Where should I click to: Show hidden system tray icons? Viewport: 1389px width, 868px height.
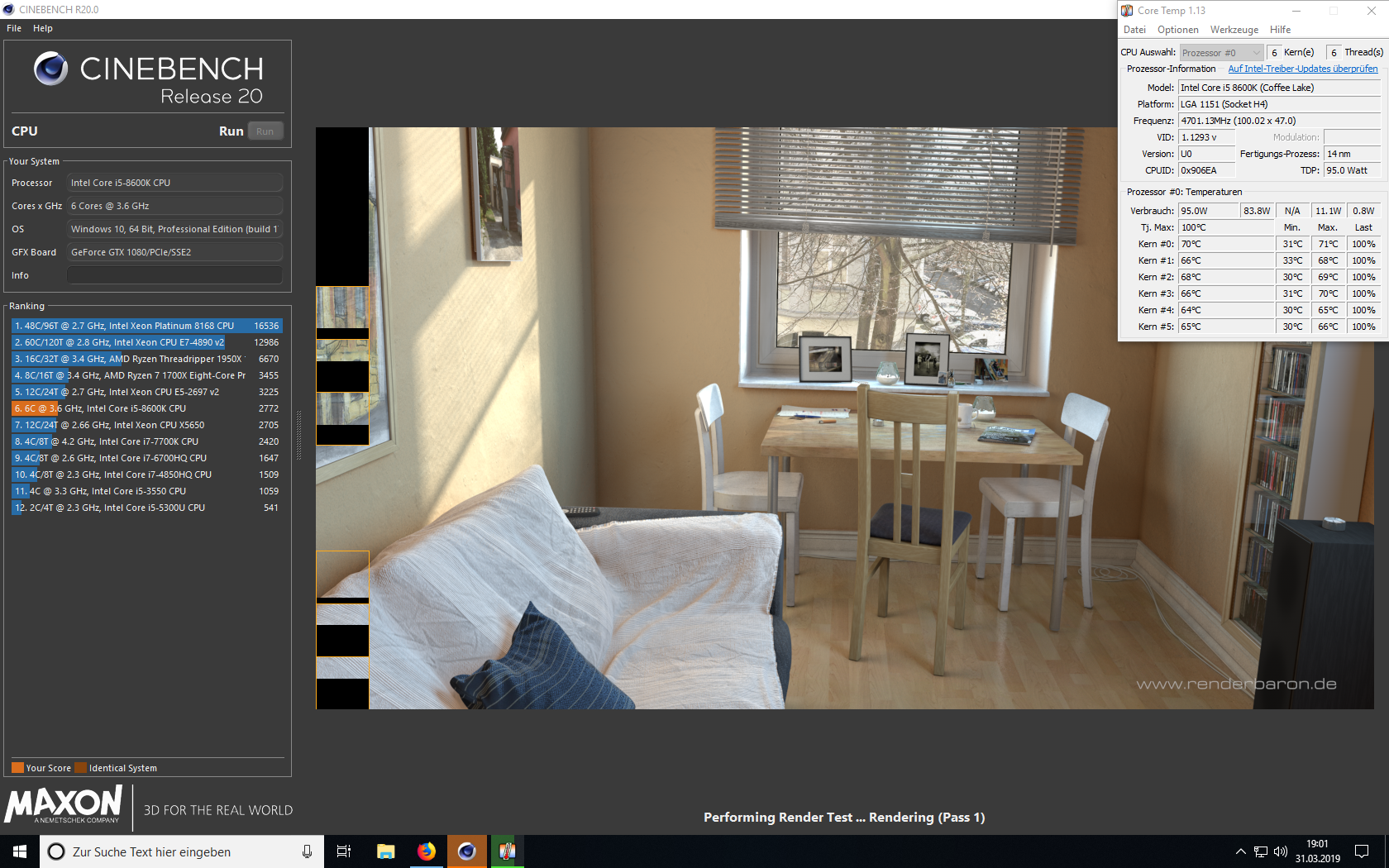(x=1240, y=851)
